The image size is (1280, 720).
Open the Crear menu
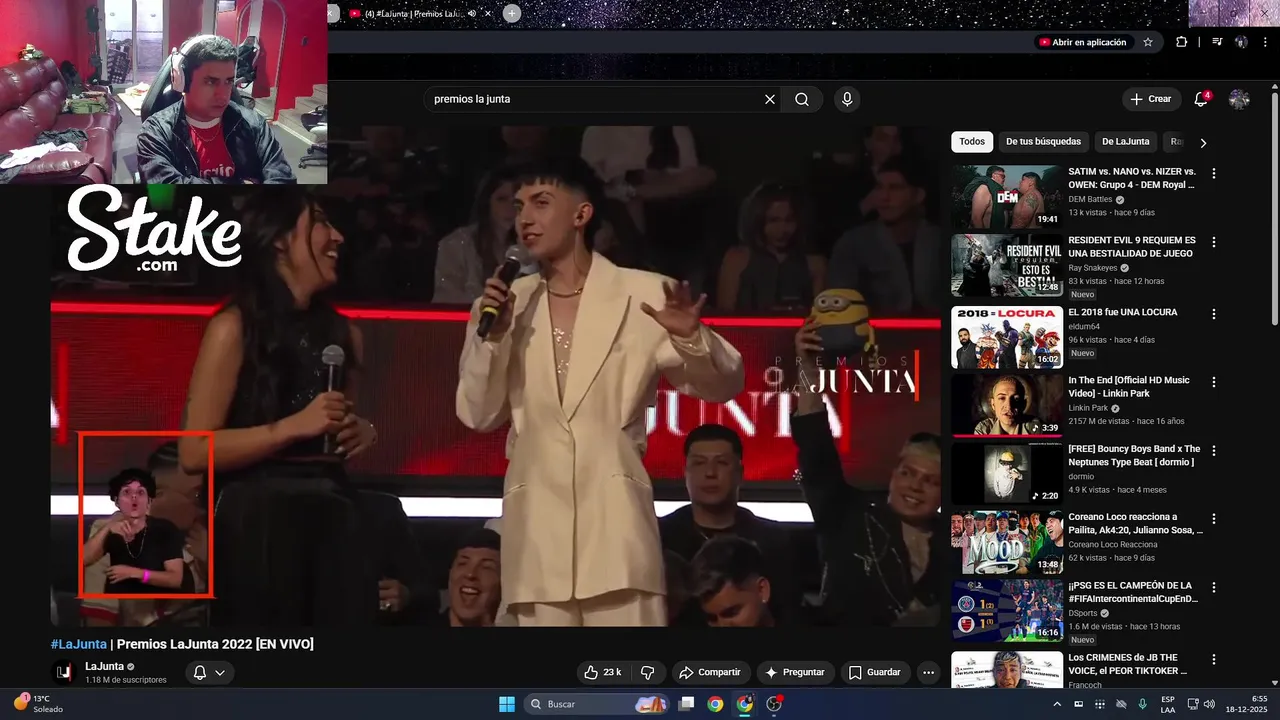[1150, 99]
